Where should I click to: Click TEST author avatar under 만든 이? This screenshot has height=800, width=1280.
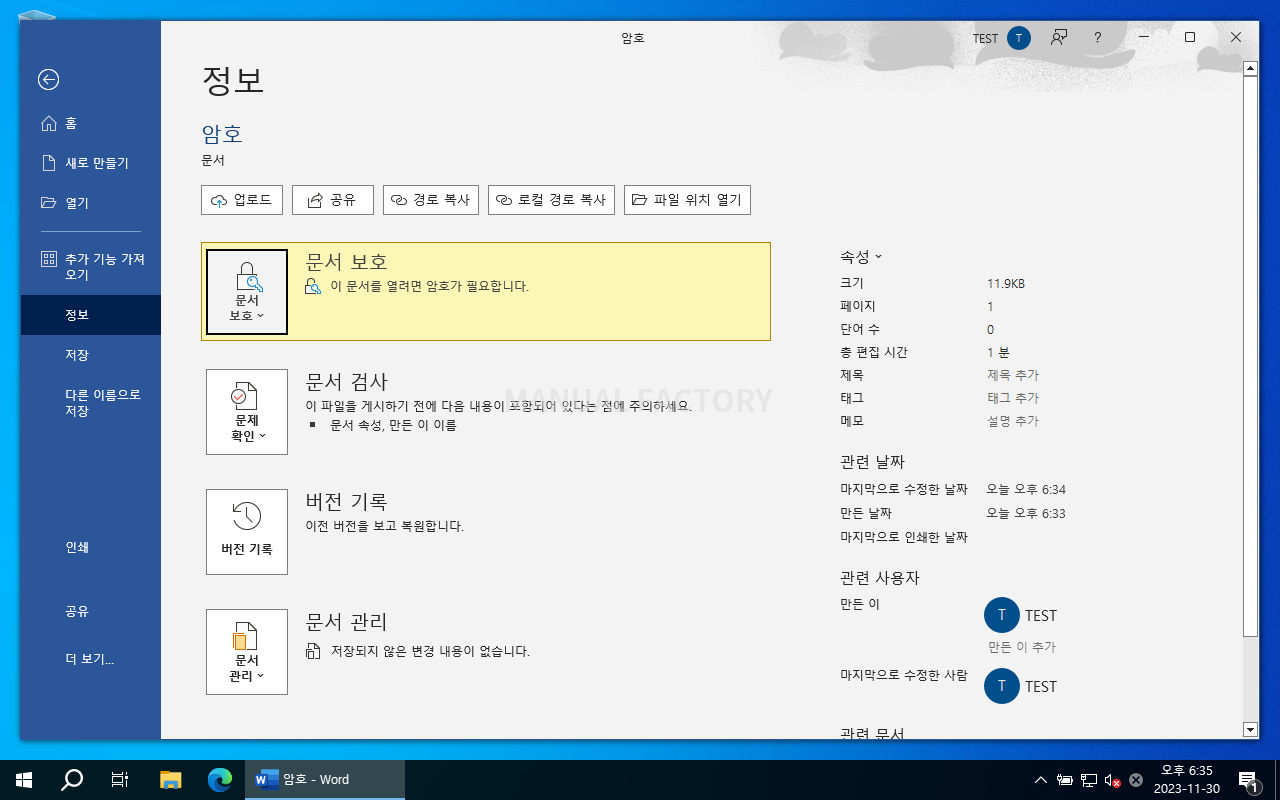(x=1002, y=616)
